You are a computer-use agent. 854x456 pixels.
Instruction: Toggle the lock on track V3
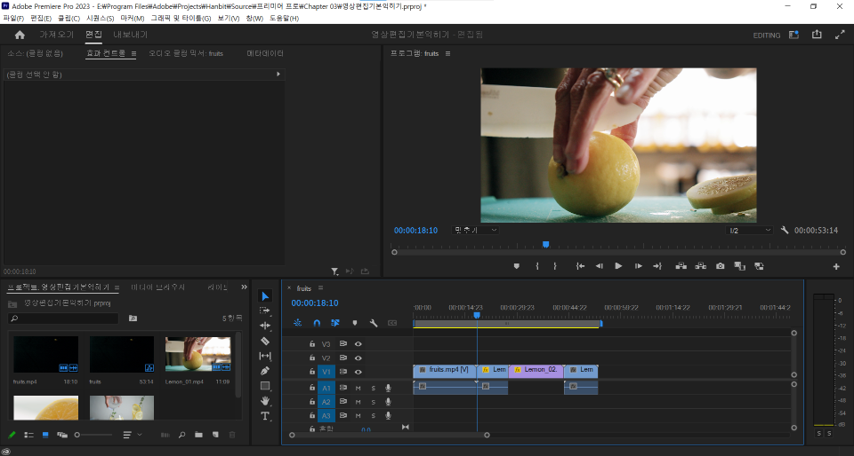pyautogui.click(x=312, y=344)
